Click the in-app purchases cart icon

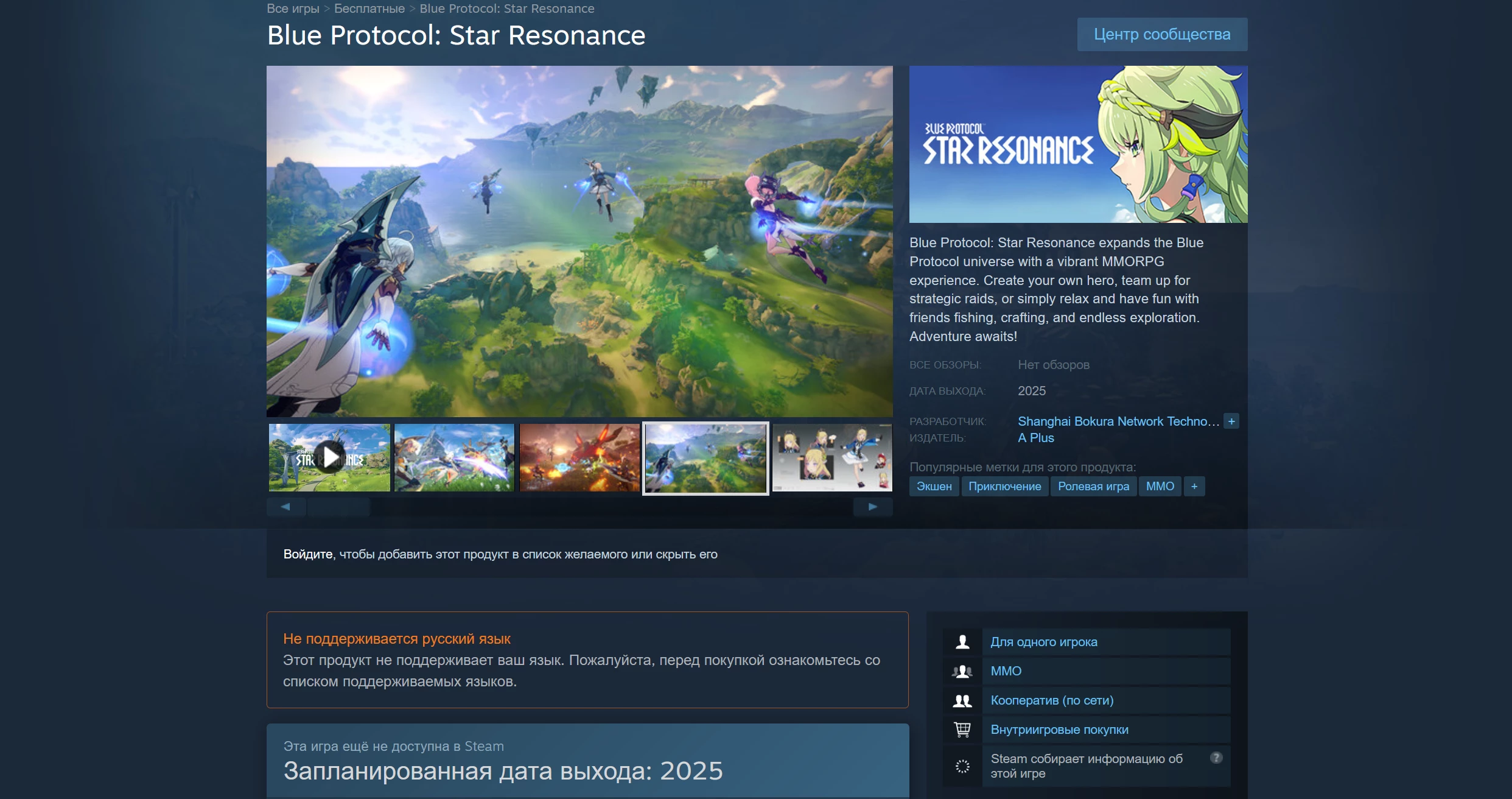coord(962,730)
